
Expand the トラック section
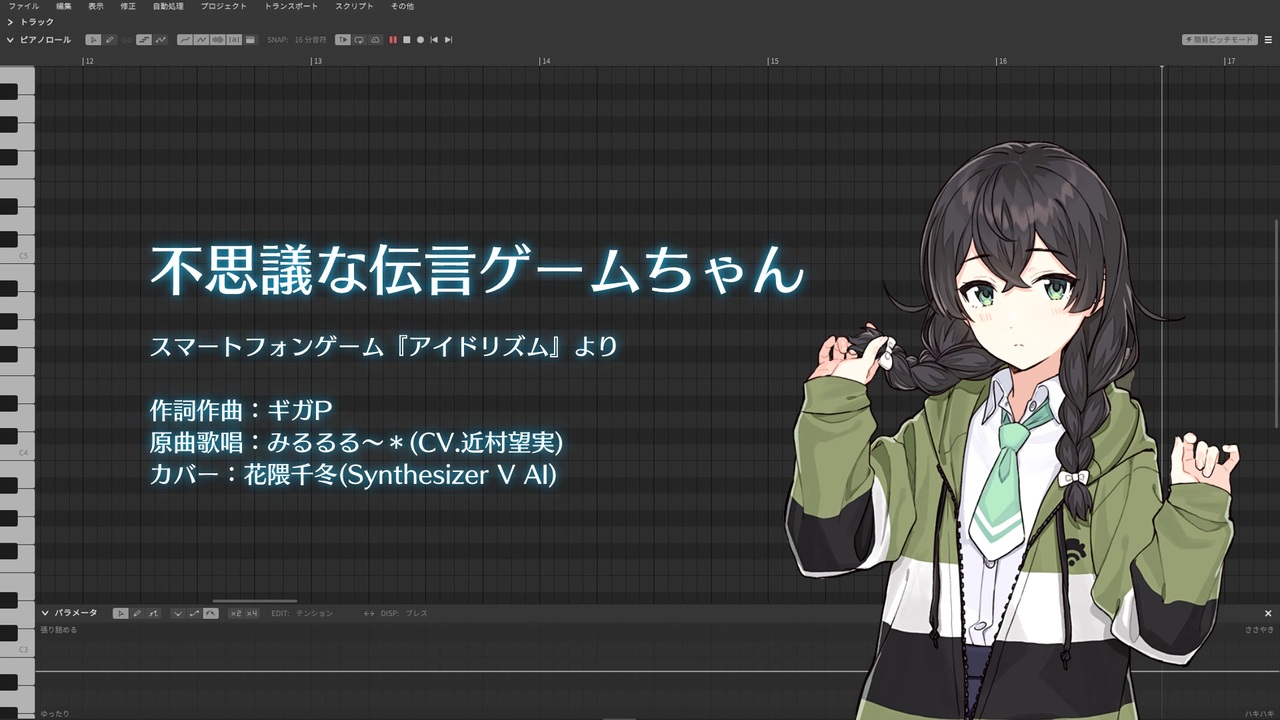tap(30, 21)
